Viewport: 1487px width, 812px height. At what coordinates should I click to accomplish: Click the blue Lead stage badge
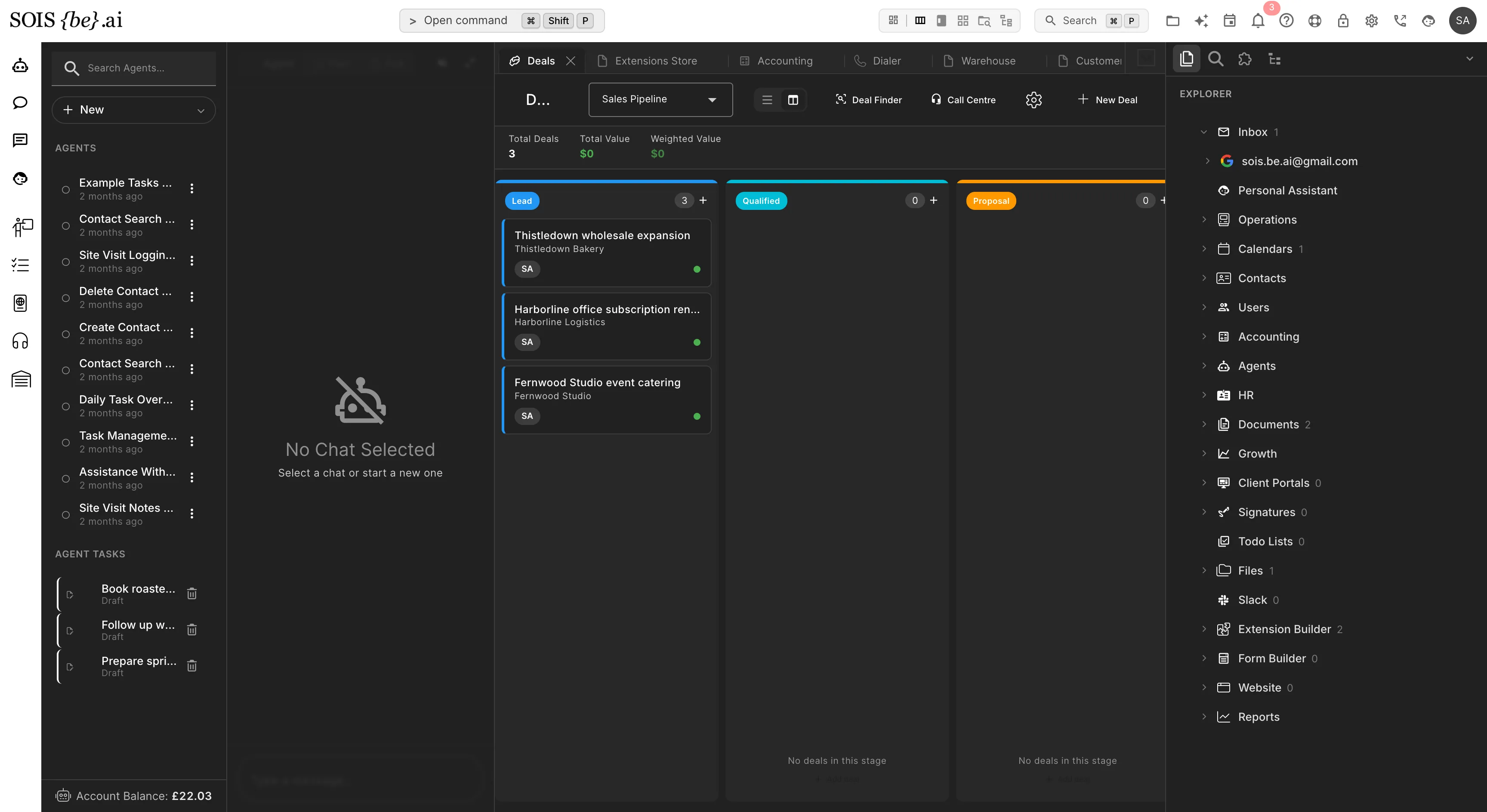[522, 201]
